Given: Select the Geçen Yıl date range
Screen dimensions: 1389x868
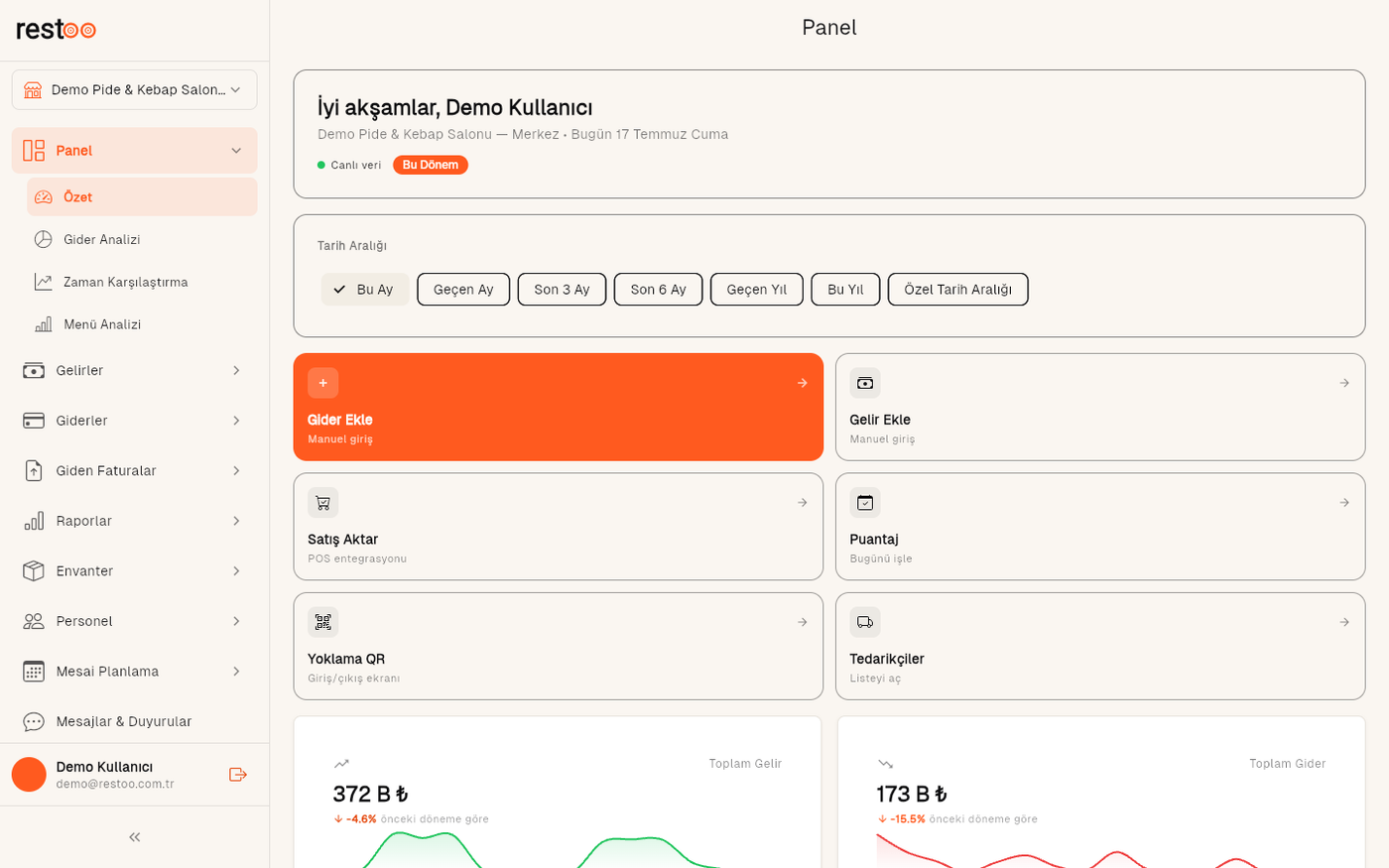Looking at the screenshot, I should [x=757, y=290].
